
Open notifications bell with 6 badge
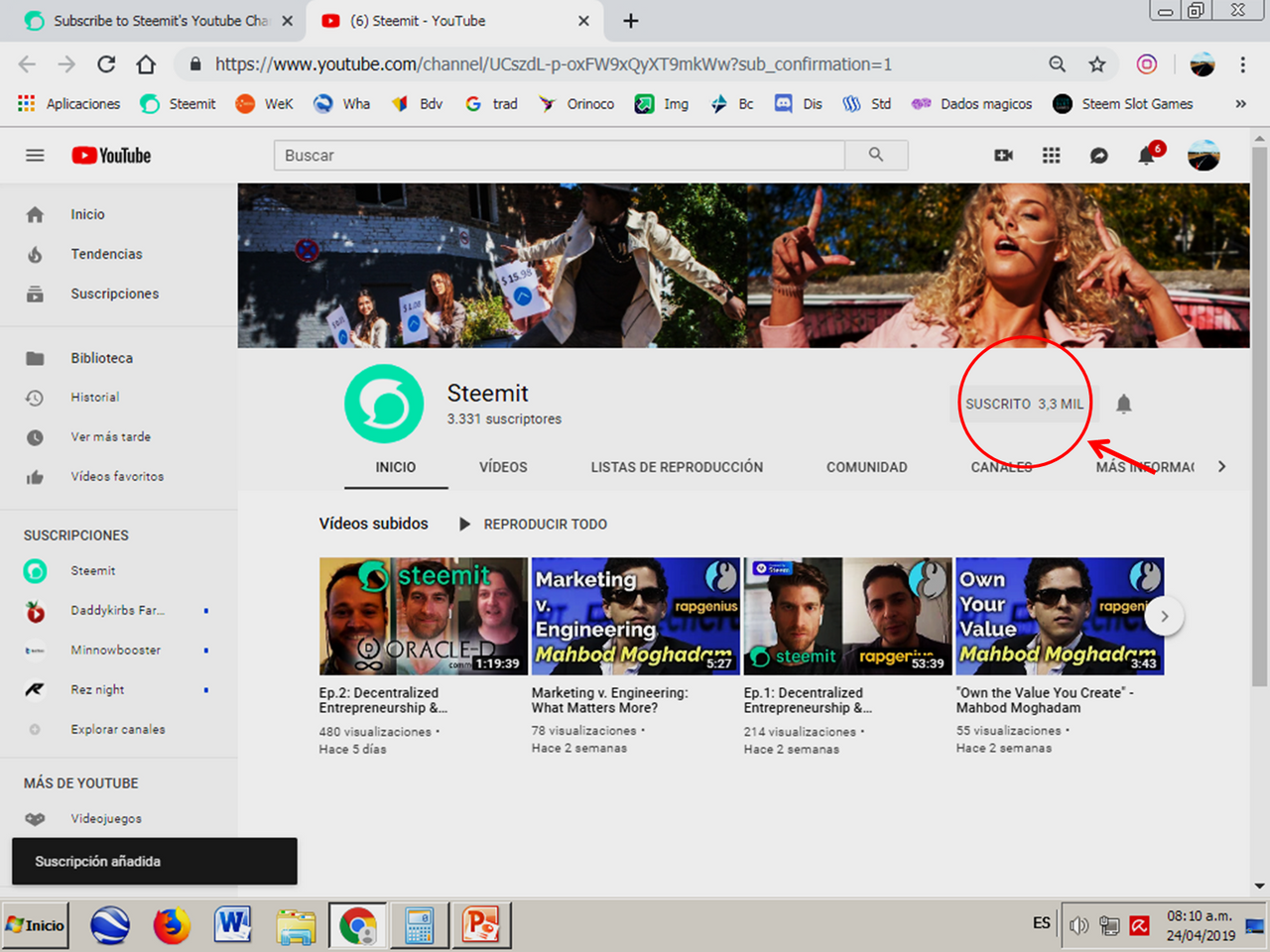point(1148,155)
